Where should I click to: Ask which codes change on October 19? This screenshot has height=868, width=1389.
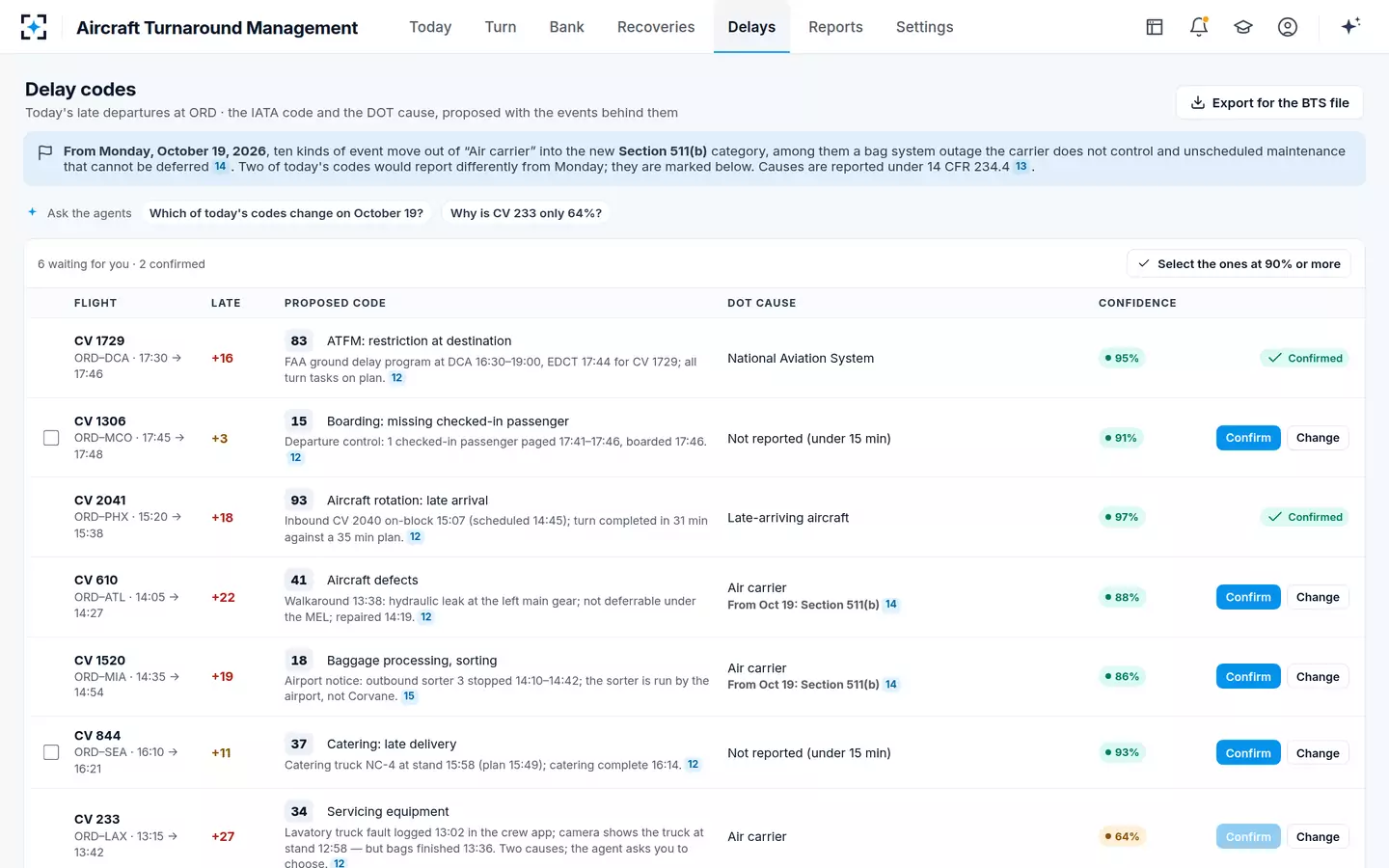(286, 213)
